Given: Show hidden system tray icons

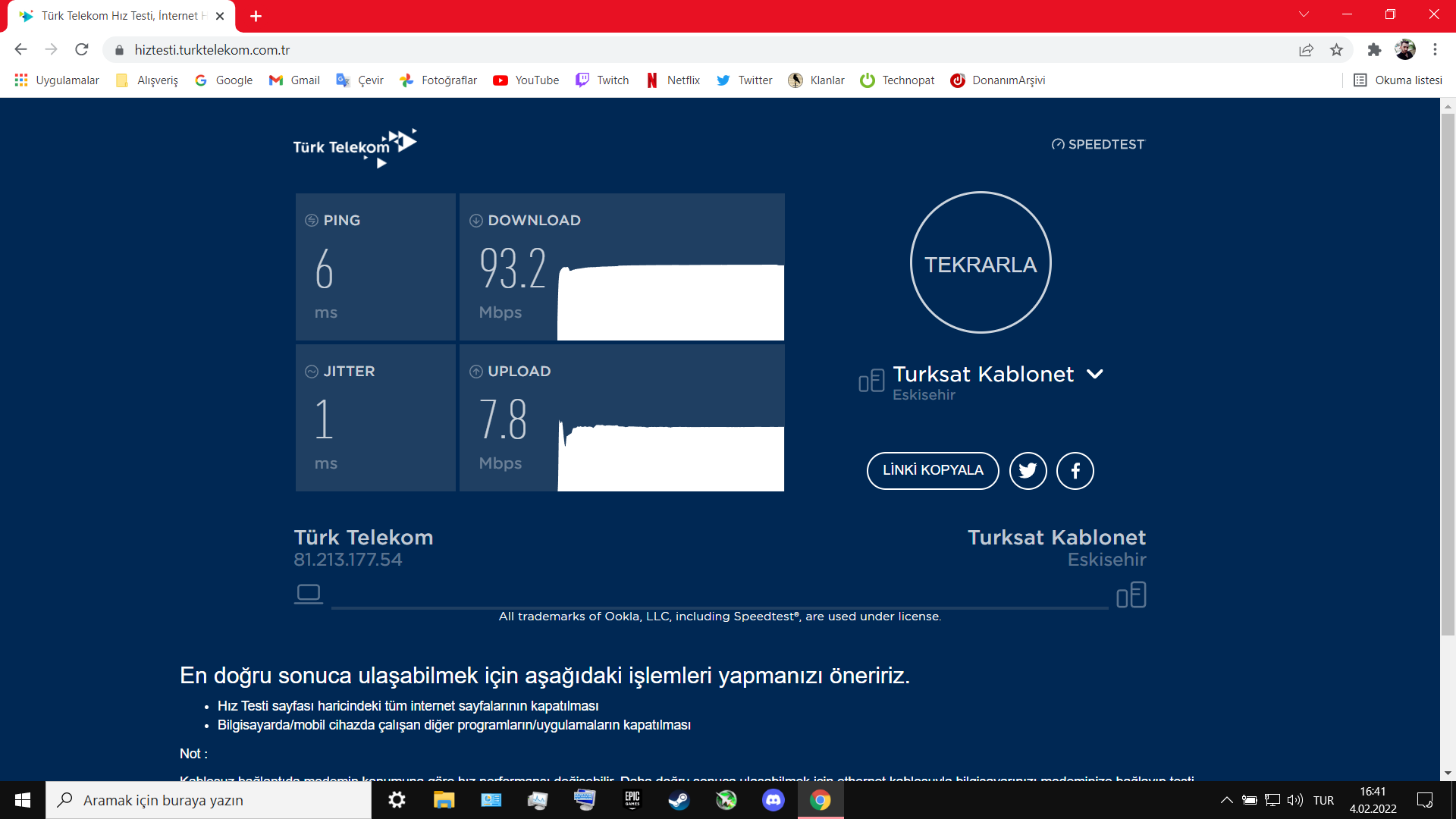Looking at the screenshot, I should (1226, 800).
